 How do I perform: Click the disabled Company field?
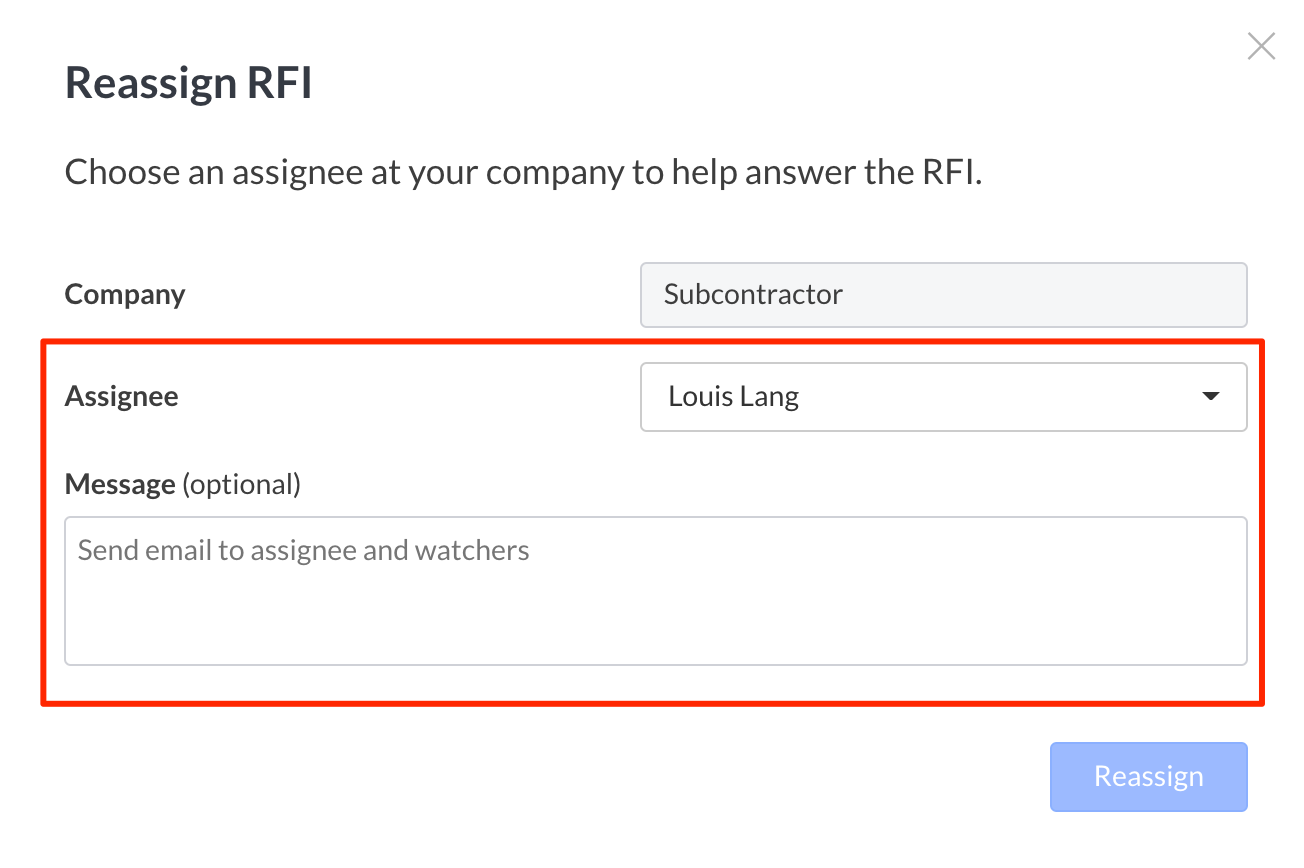pyautogui.click(x=942, y=295)
